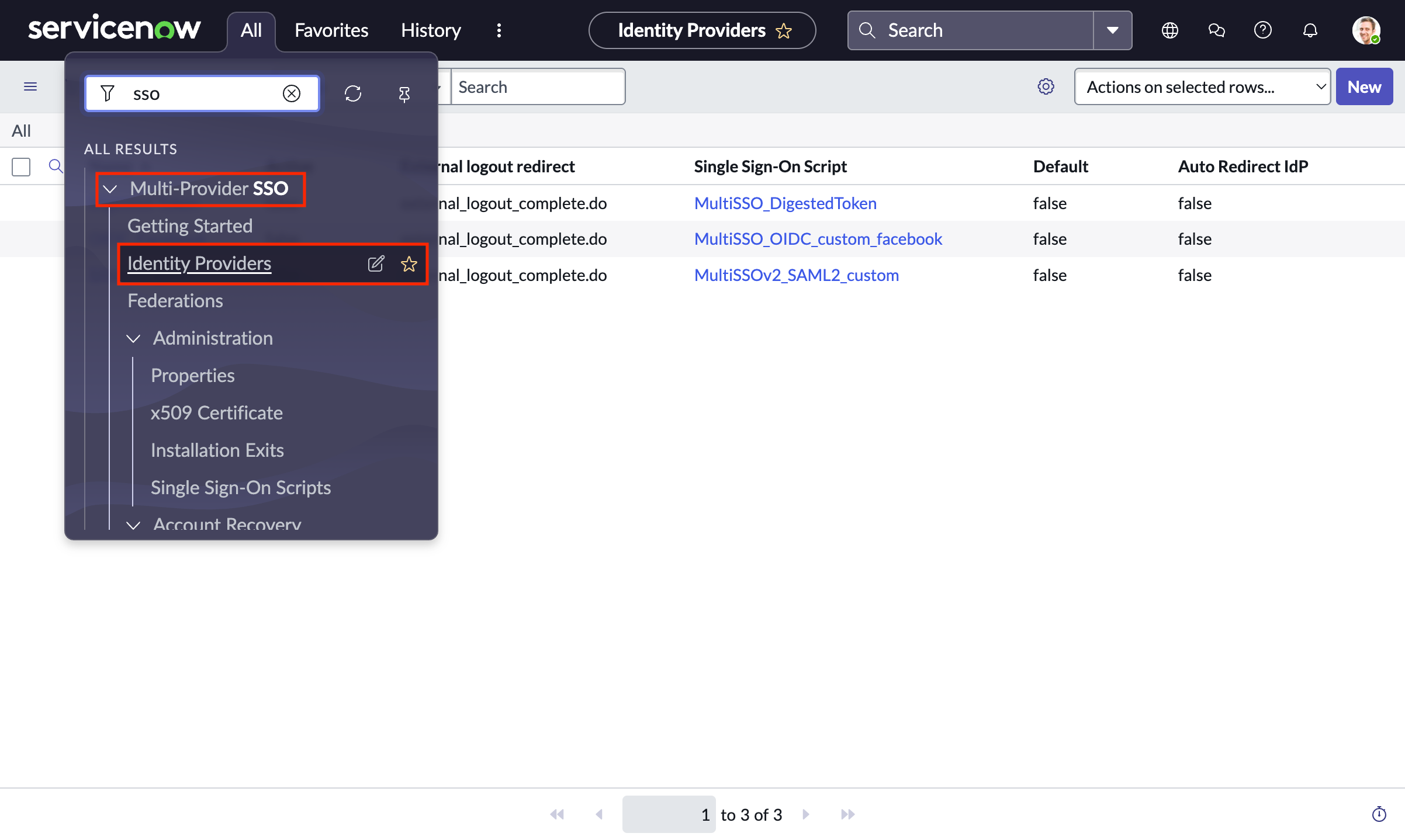Clear the sso filter text
Image resolution: width=1405 pixels, height=840 pixels.
point(292,93)
